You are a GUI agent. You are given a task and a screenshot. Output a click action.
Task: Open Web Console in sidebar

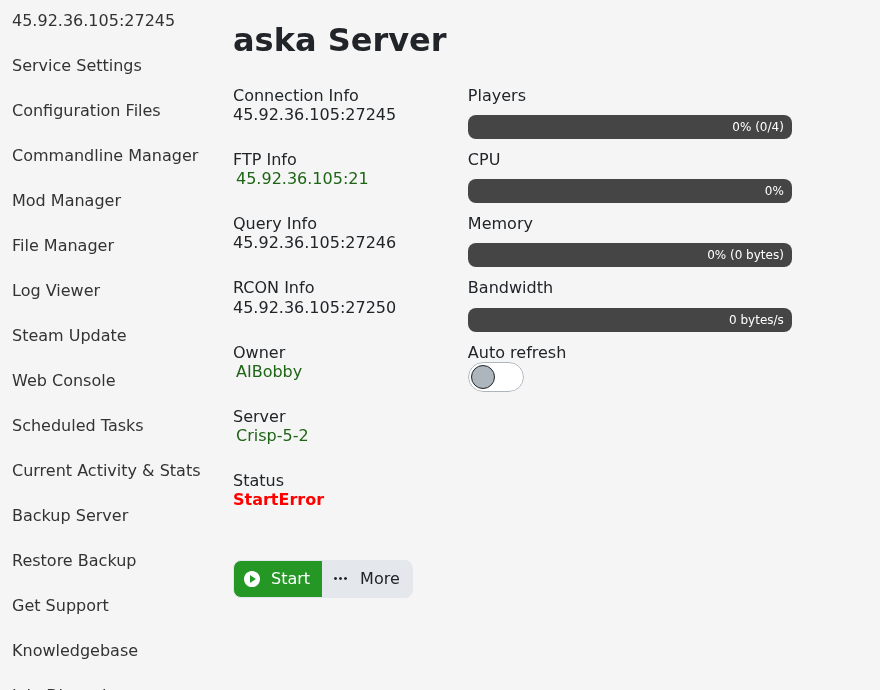64,380
